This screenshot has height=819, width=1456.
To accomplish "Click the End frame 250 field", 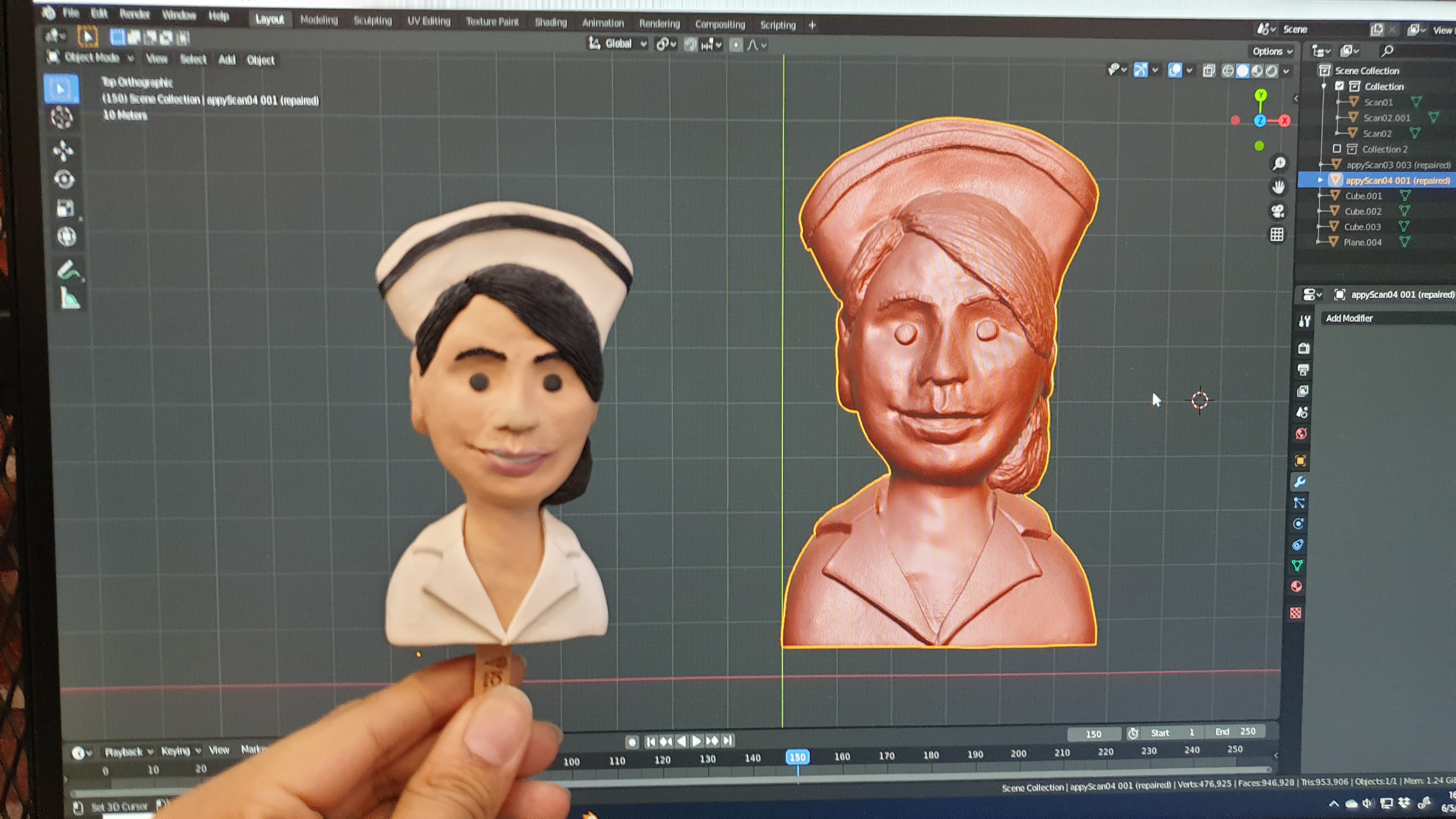I will point(1236,731).
